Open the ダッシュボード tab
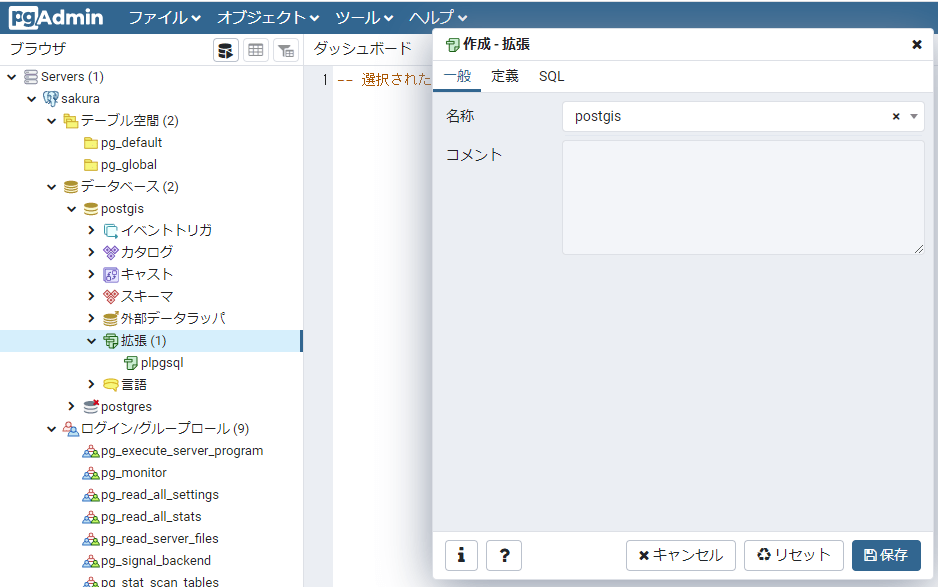 [x=363, y=48]
